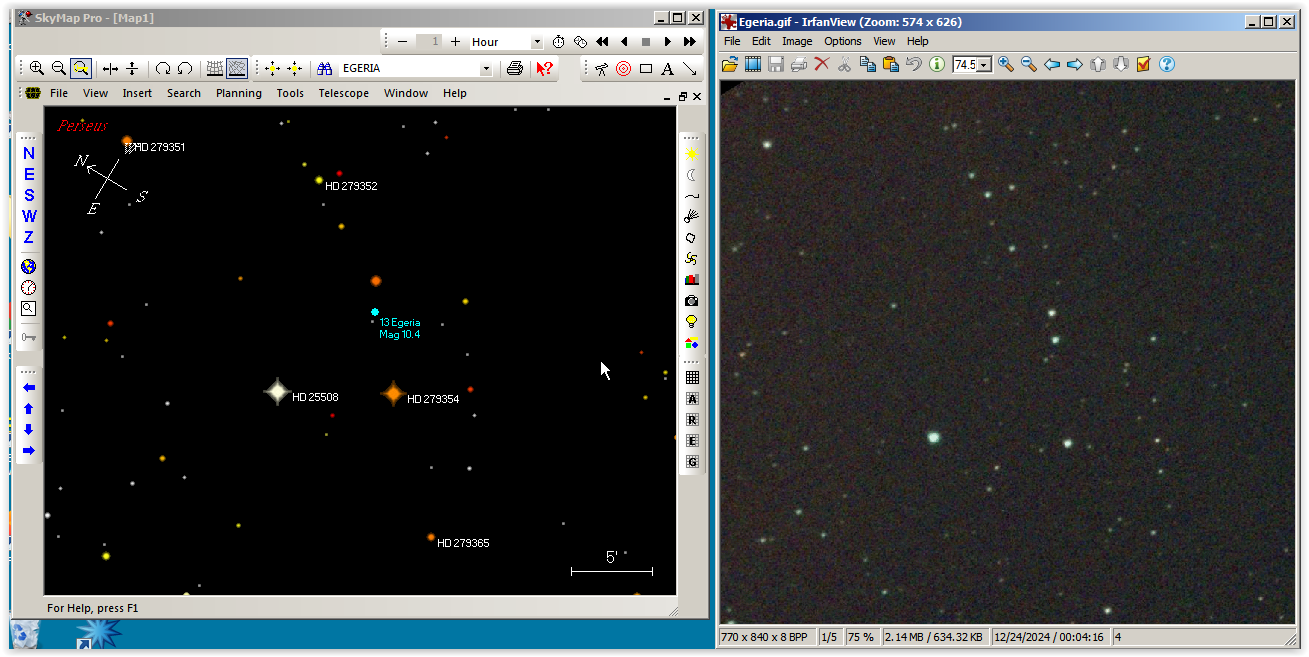1309x657 pixels.
Task: Increase the time step with plus button
Action: coord(455,41)
